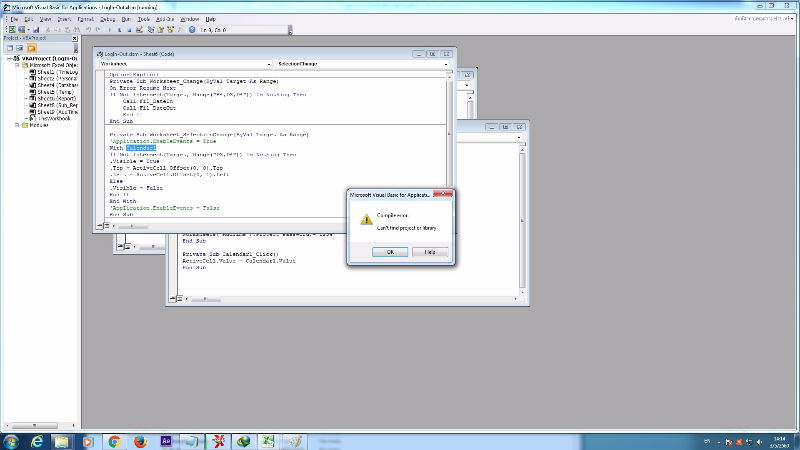Toggle Folders view in Project panel

[x=31, y=47]
